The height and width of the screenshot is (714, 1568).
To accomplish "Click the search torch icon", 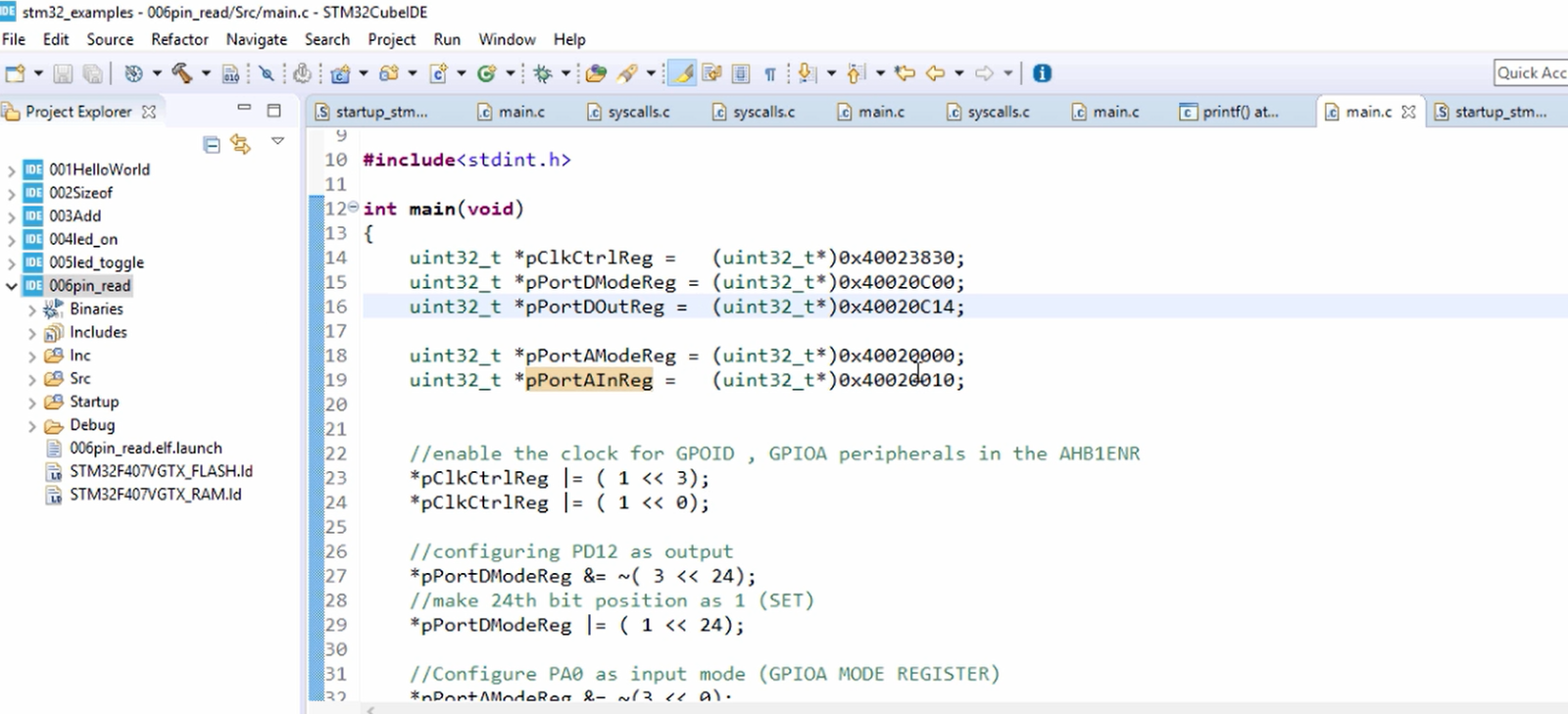I will point(627,73).
